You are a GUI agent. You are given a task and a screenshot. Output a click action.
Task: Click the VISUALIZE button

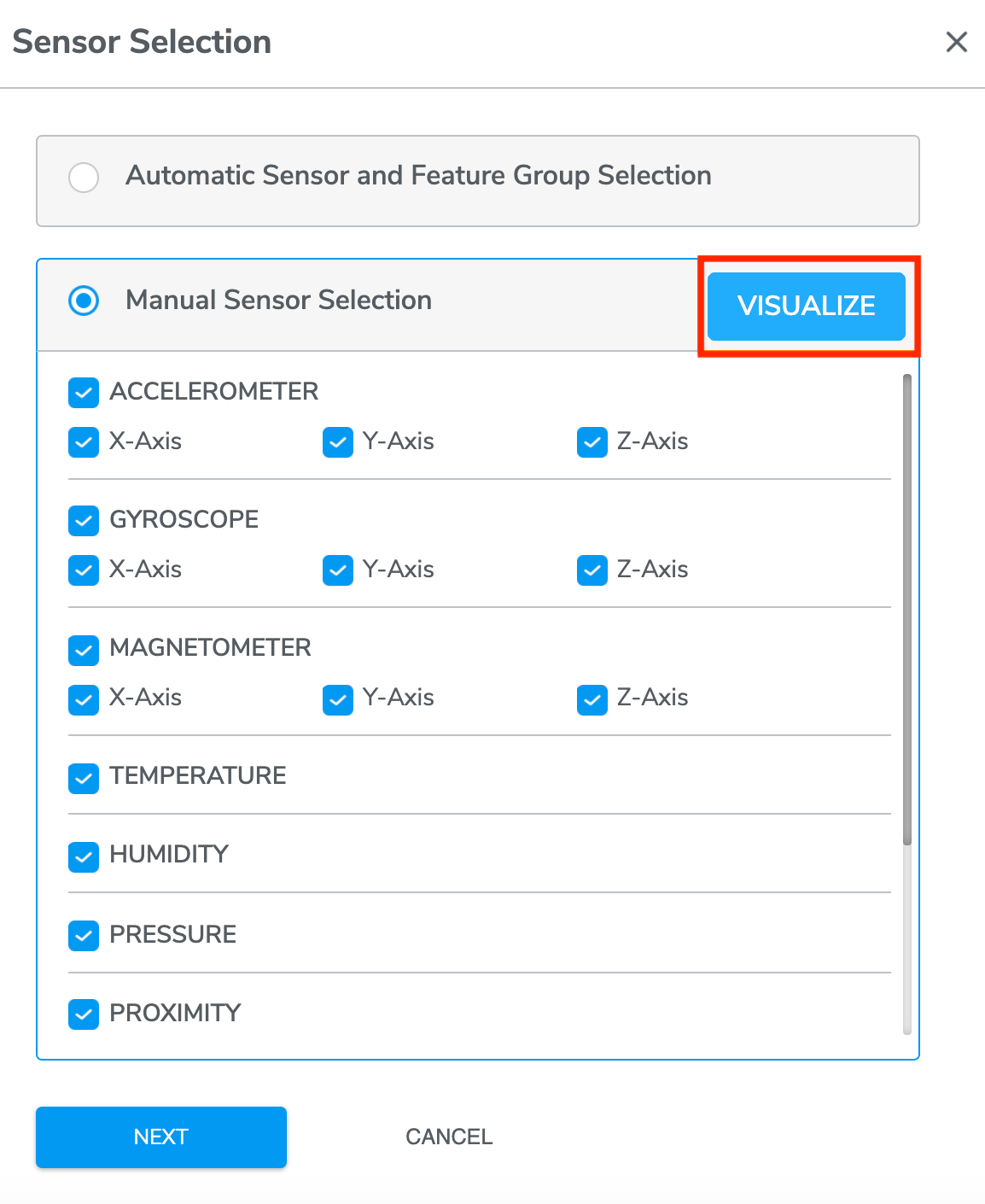[x=806, y=306]
